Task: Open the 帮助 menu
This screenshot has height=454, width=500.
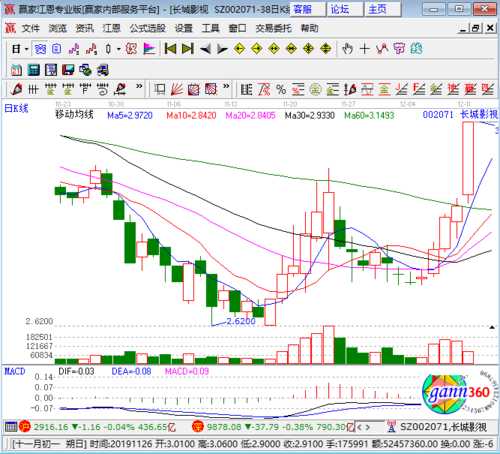Action: (310, 29)
